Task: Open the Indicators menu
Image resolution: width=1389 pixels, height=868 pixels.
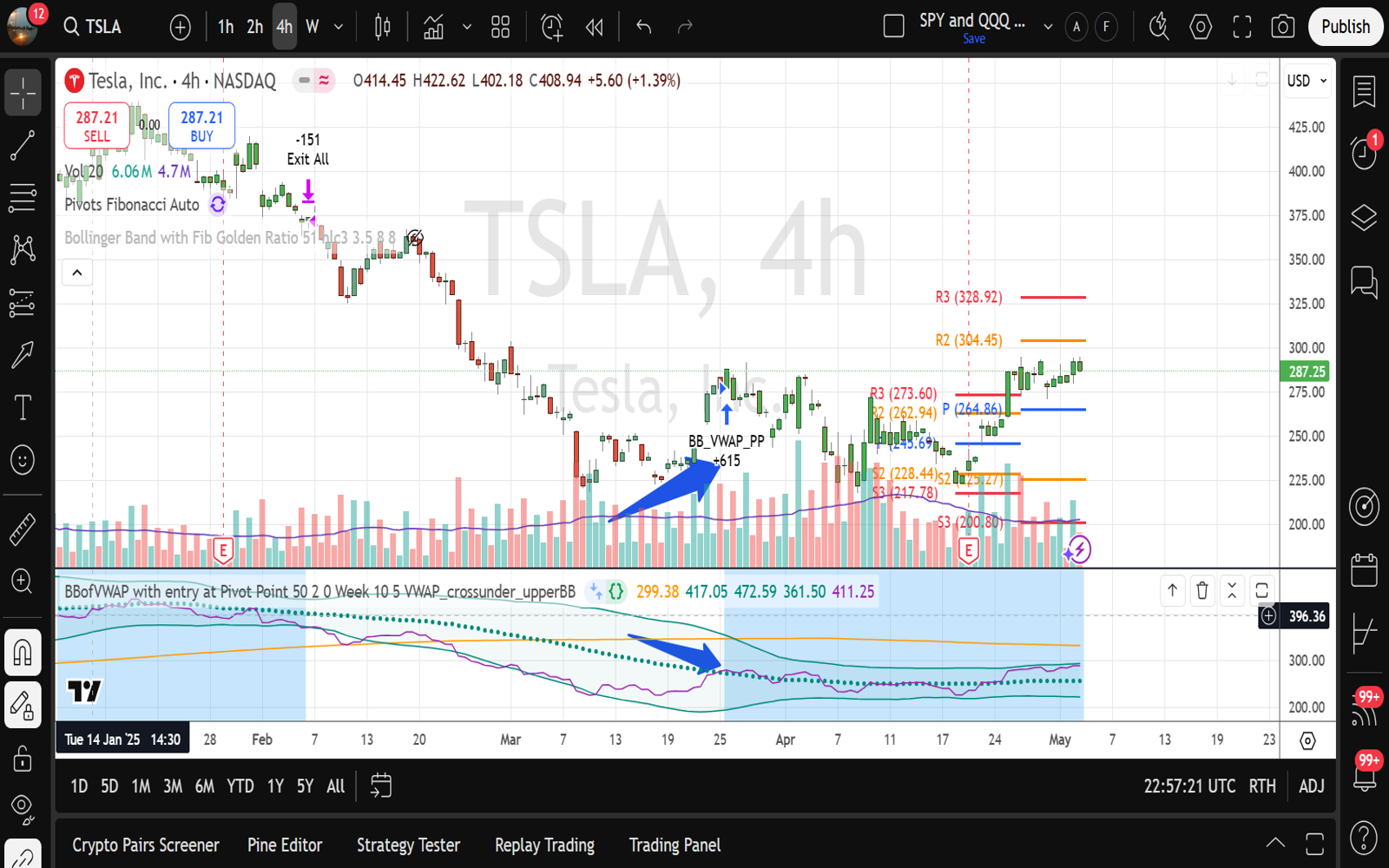Action: pyautogui.click(x=434, y=28)
